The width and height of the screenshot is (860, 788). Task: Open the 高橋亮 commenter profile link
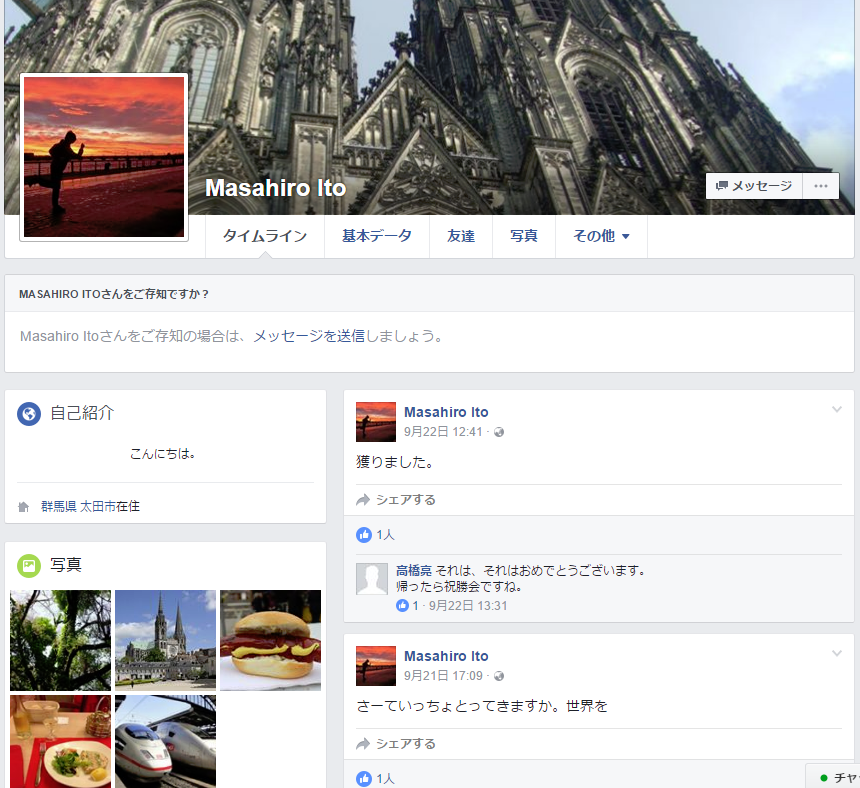(414, 570)
